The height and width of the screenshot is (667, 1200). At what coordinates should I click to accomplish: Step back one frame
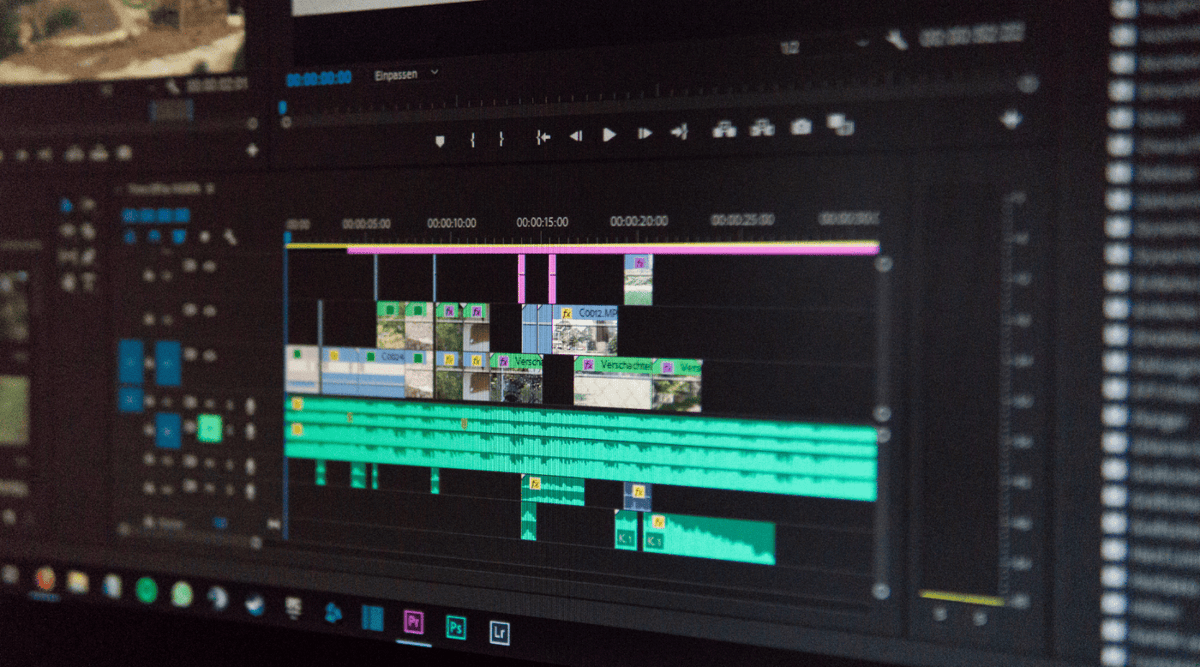tap(576, 136)
